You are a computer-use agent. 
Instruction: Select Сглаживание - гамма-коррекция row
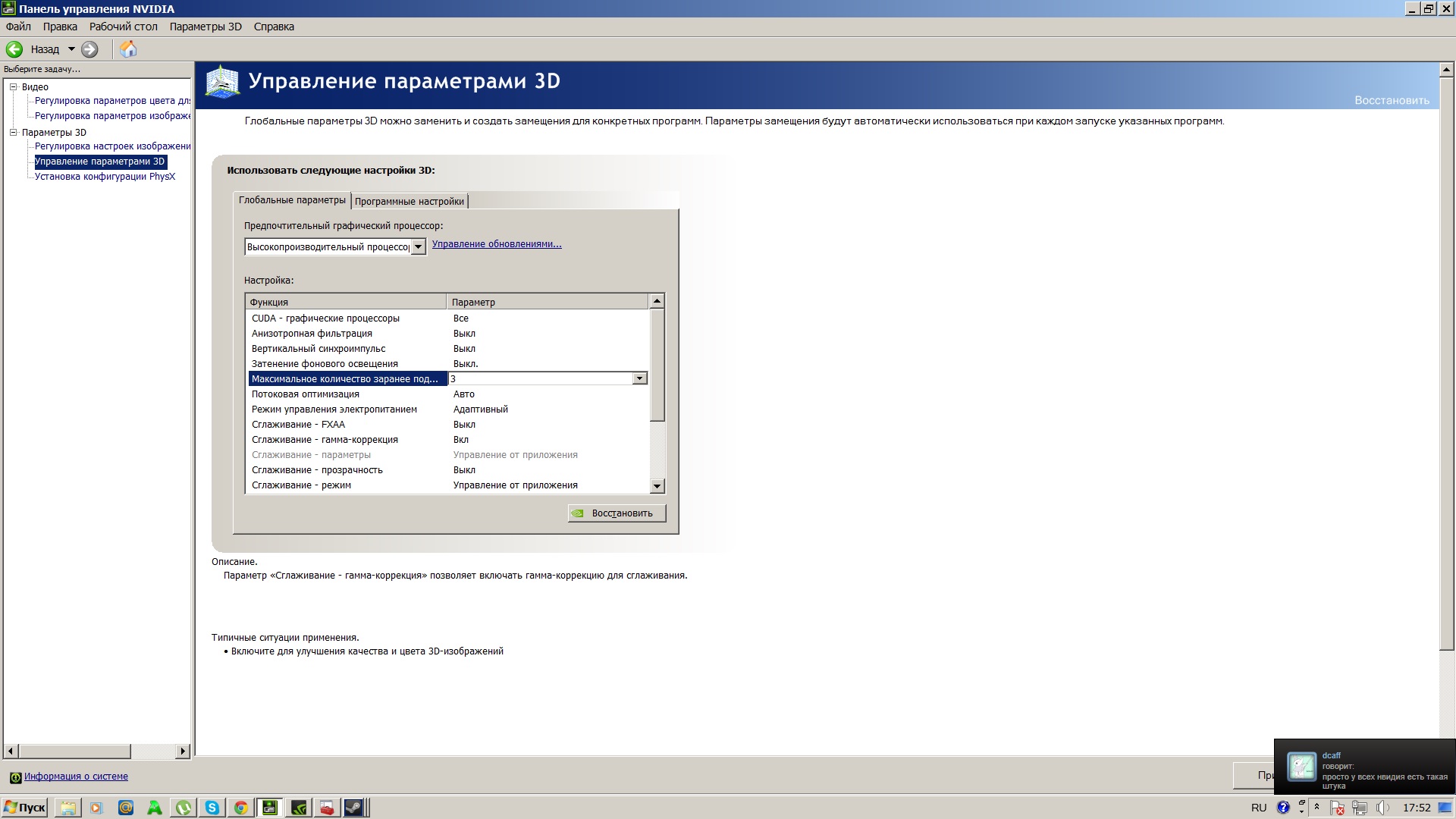(447, 440)
